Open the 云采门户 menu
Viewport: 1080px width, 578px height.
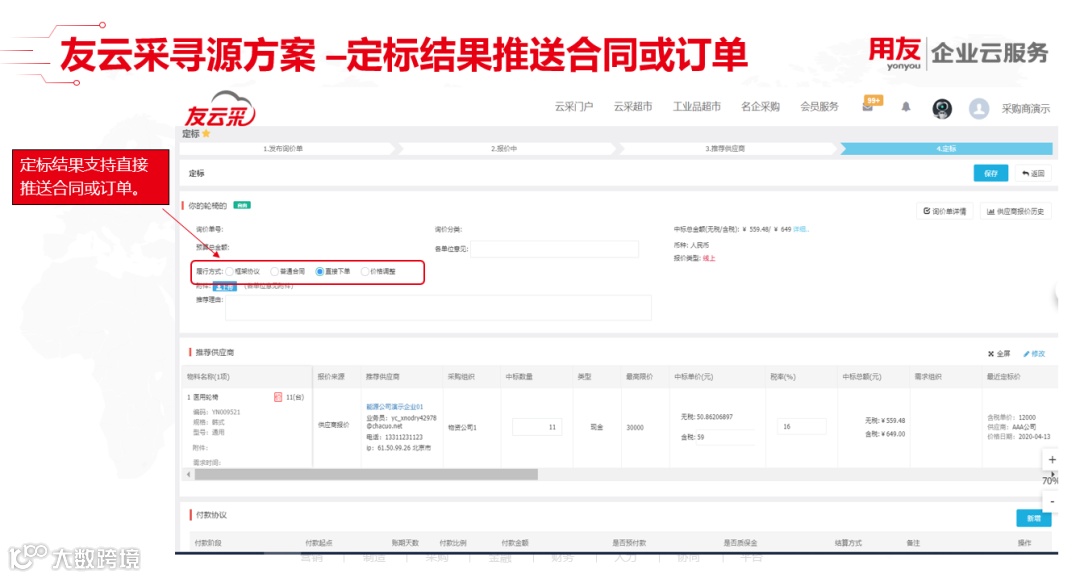574,107
